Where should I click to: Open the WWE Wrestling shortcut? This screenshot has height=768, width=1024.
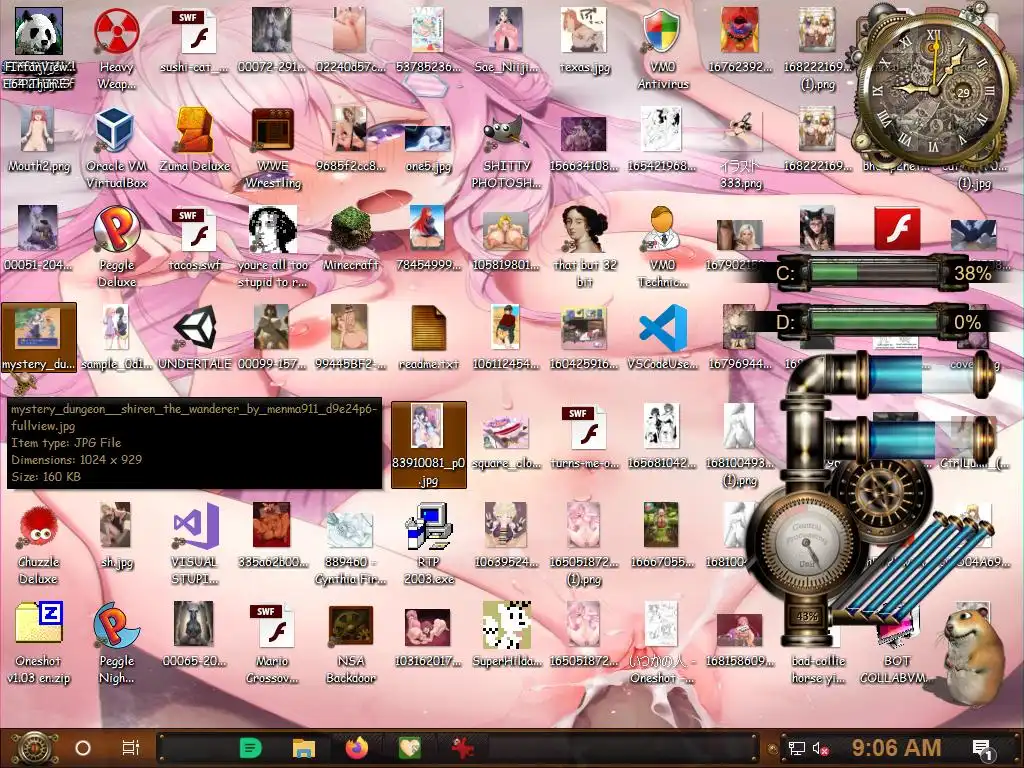(272, 149)
